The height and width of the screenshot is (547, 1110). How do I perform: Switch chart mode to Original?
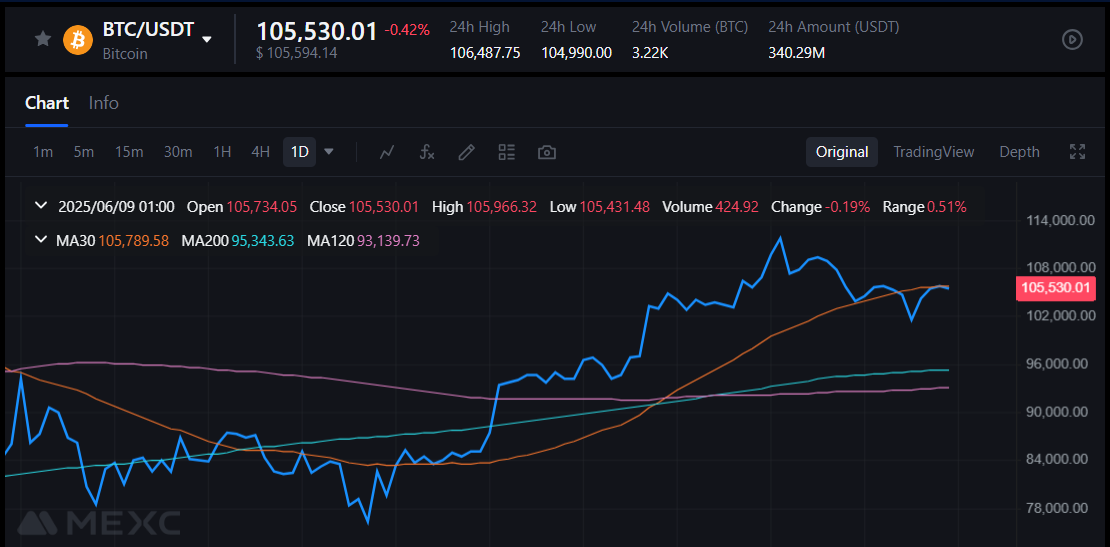(x=841, y=152)
